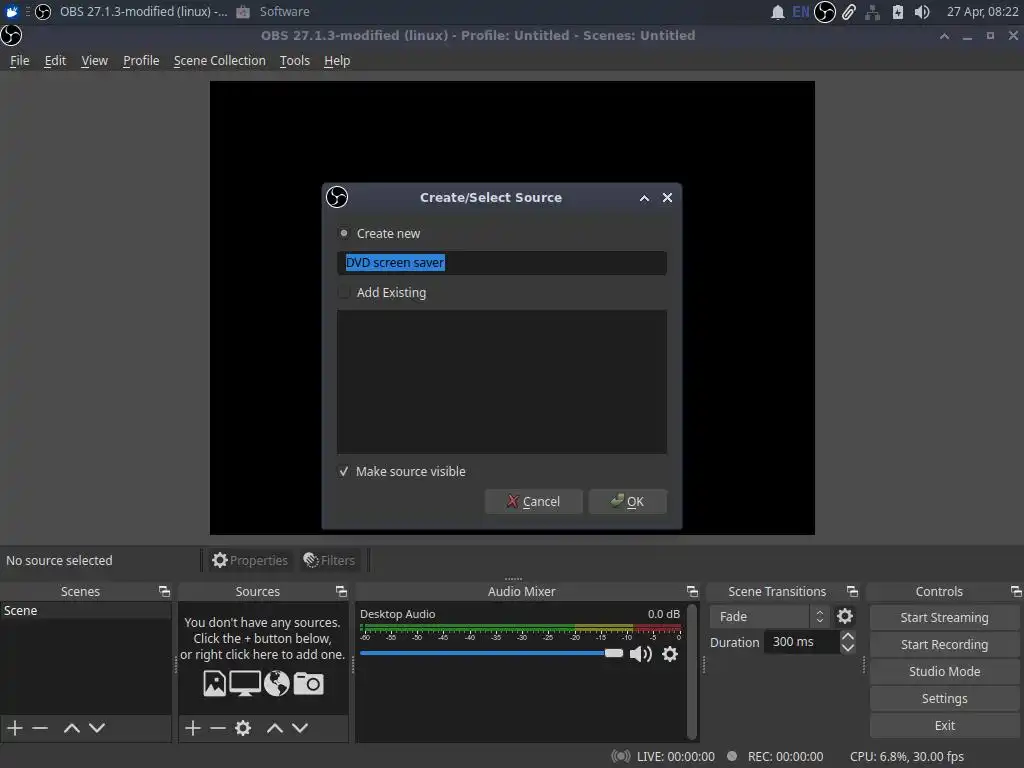Open the Scene Collection menu
The height and width of the screenshot is (768, 1024).
click(x=219, y=61)
